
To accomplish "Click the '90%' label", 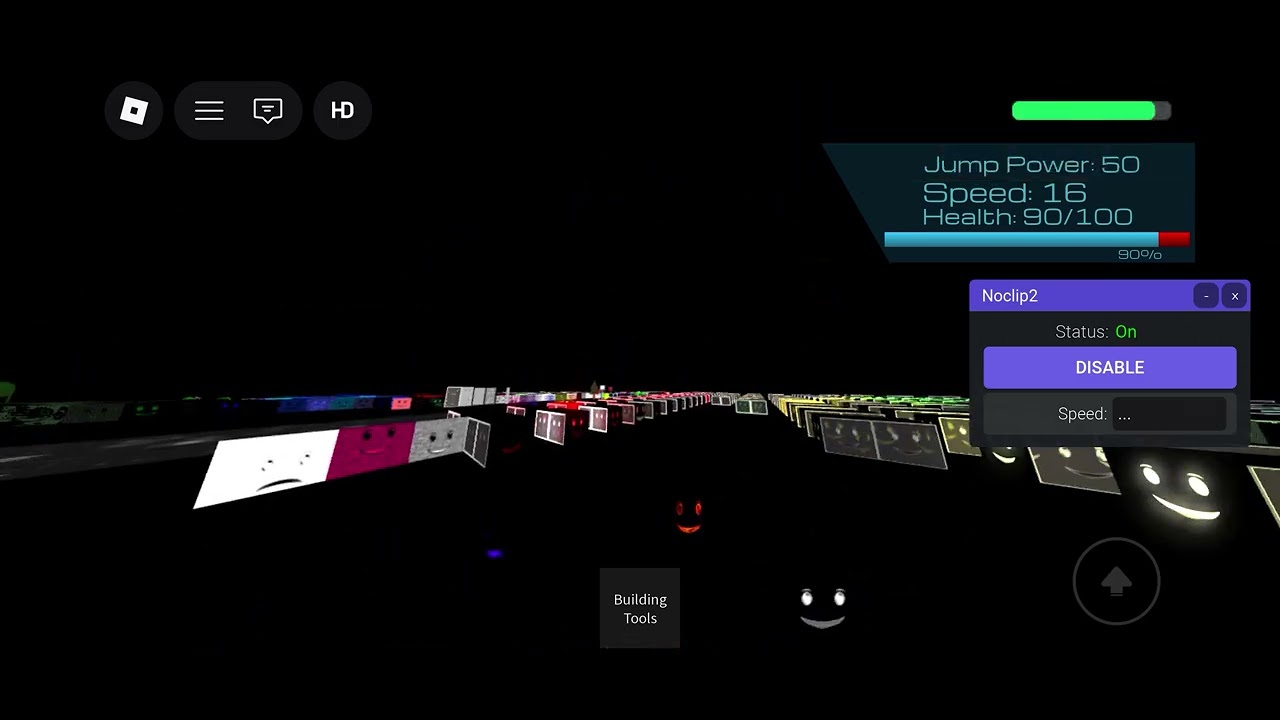I will pos(1140,255).
